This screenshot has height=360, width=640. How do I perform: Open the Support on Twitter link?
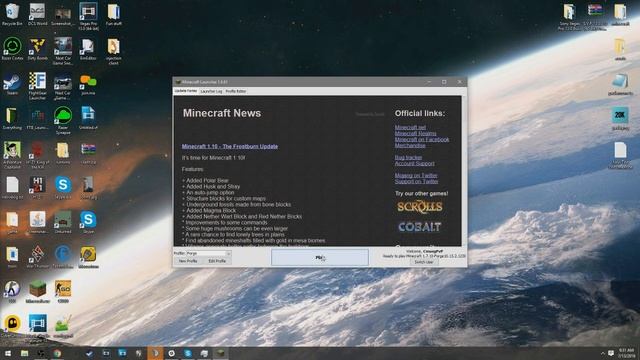point(416,182)
